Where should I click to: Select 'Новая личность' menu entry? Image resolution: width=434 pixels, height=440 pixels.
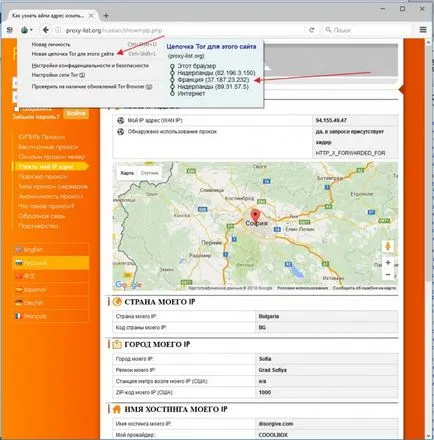pyautogui.click(x=51, y=44)
